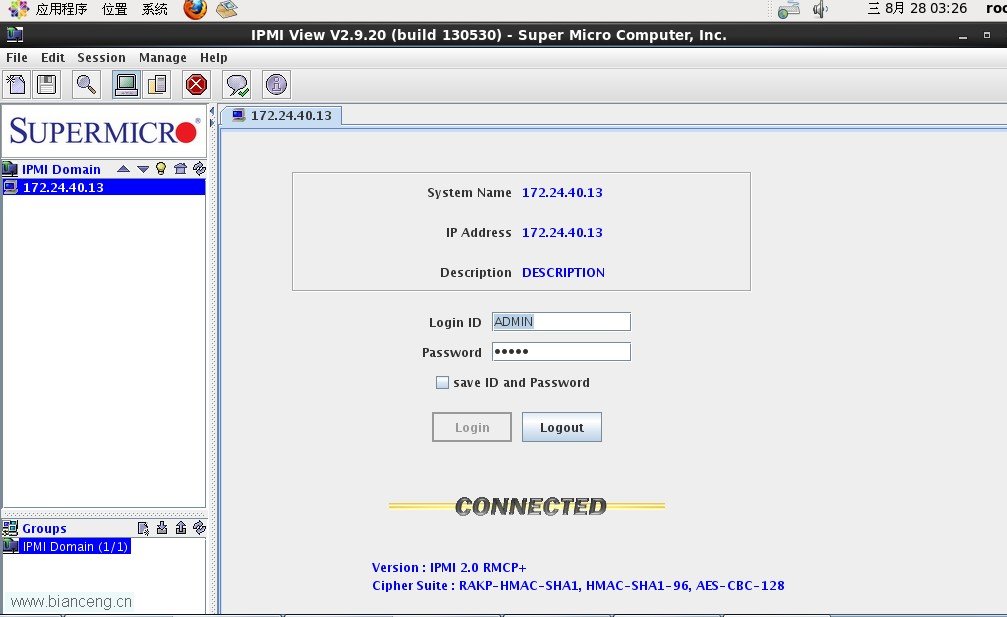Click the down-arrow icon in IPMI Domain header
1007x617 pixels.
pyautogui.click(x=143, y=169)
